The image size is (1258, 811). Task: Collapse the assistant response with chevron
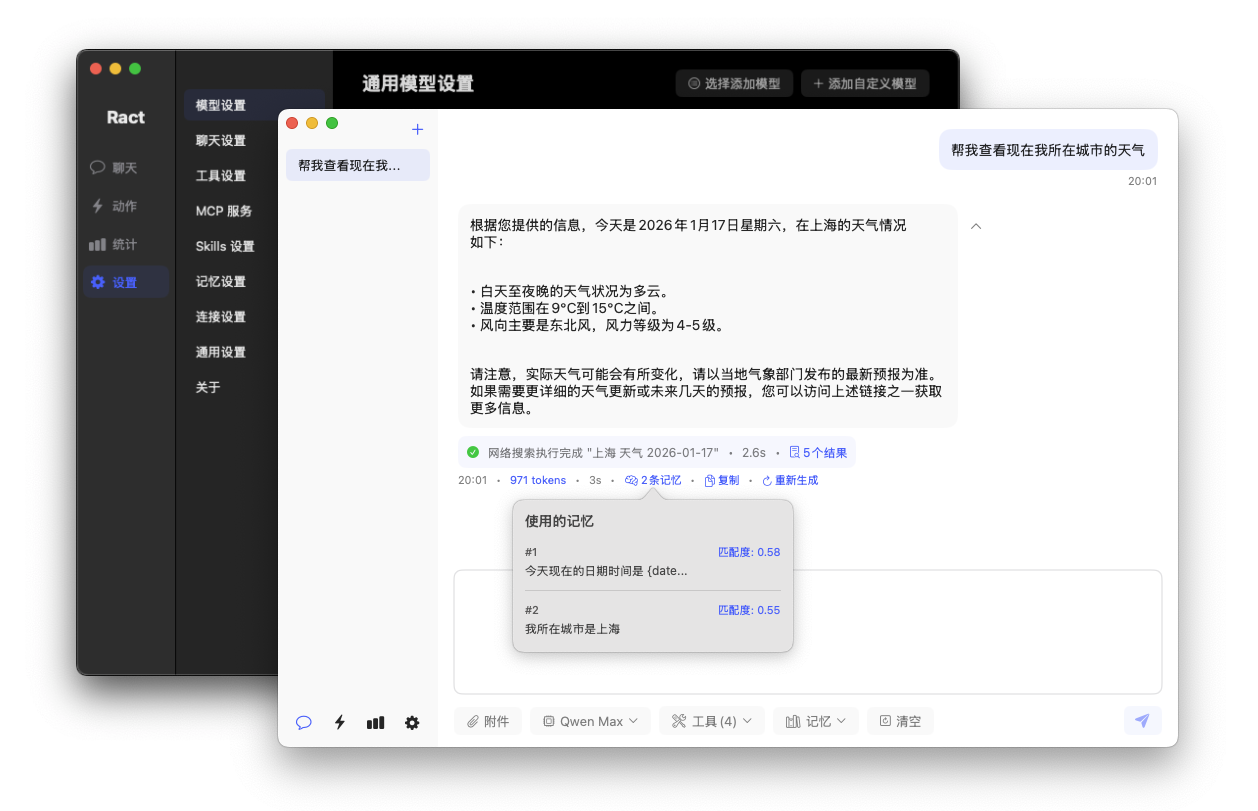pos(976,226)
